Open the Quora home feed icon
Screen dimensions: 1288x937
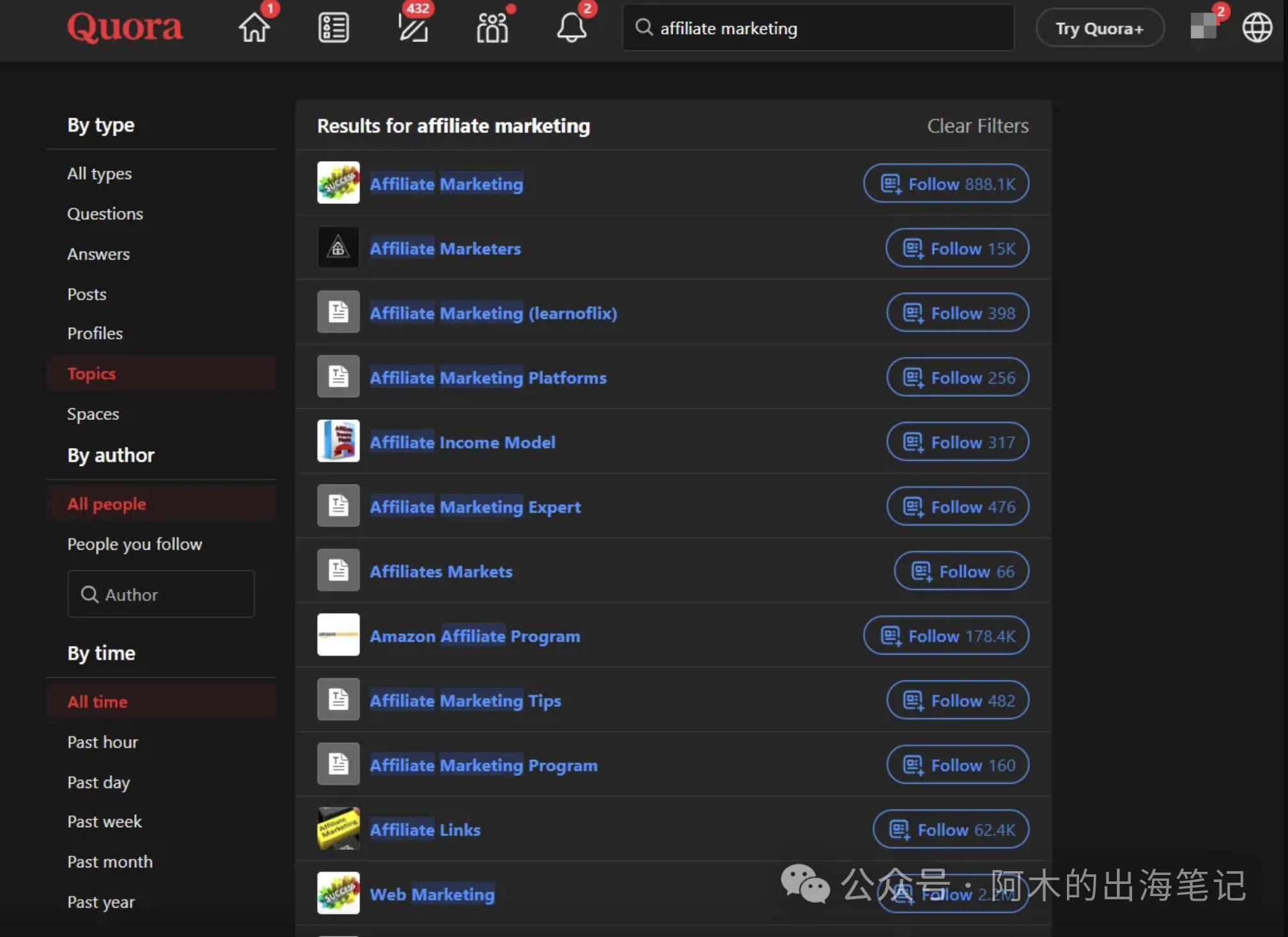coord(254,27)
